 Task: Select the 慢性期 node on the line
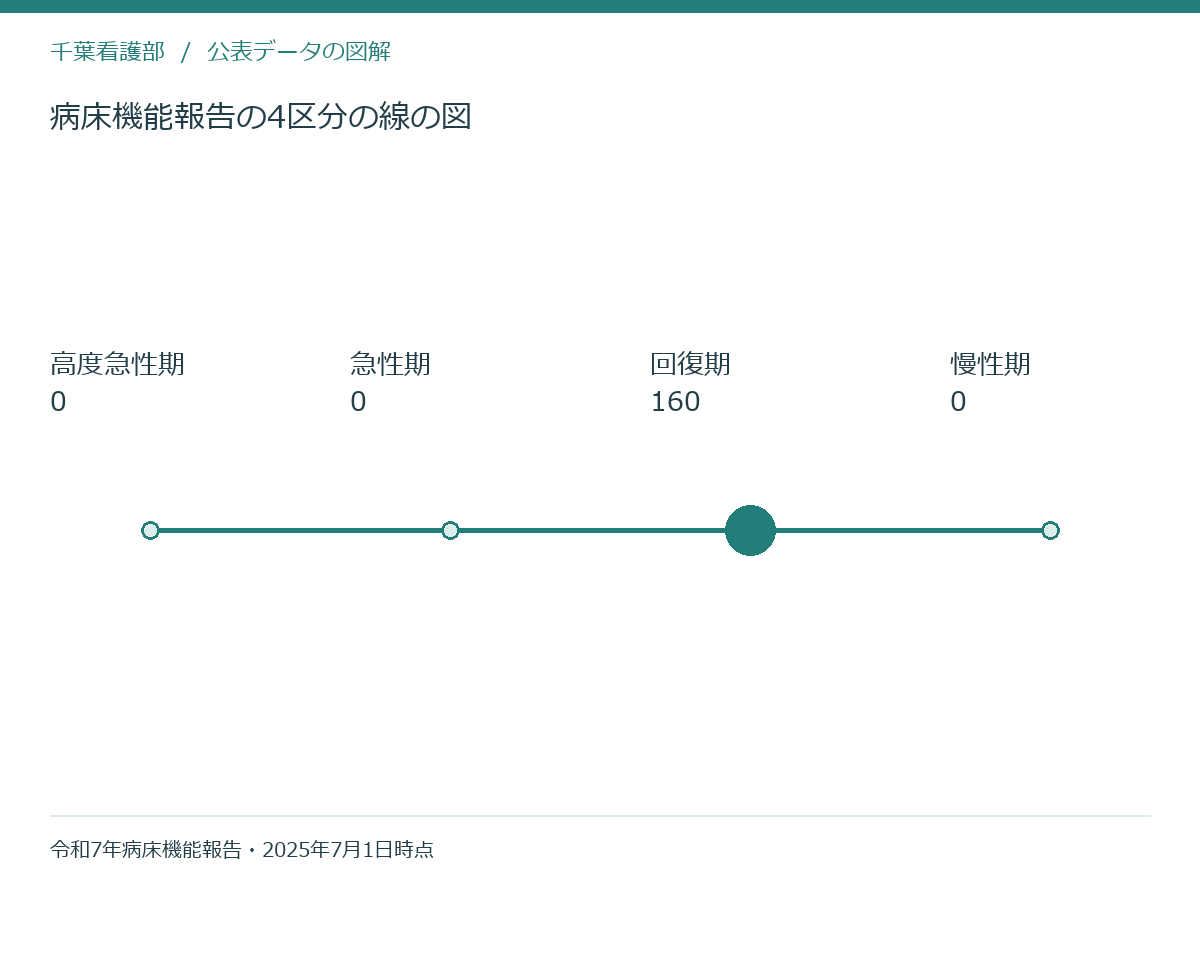(1050, 530)
